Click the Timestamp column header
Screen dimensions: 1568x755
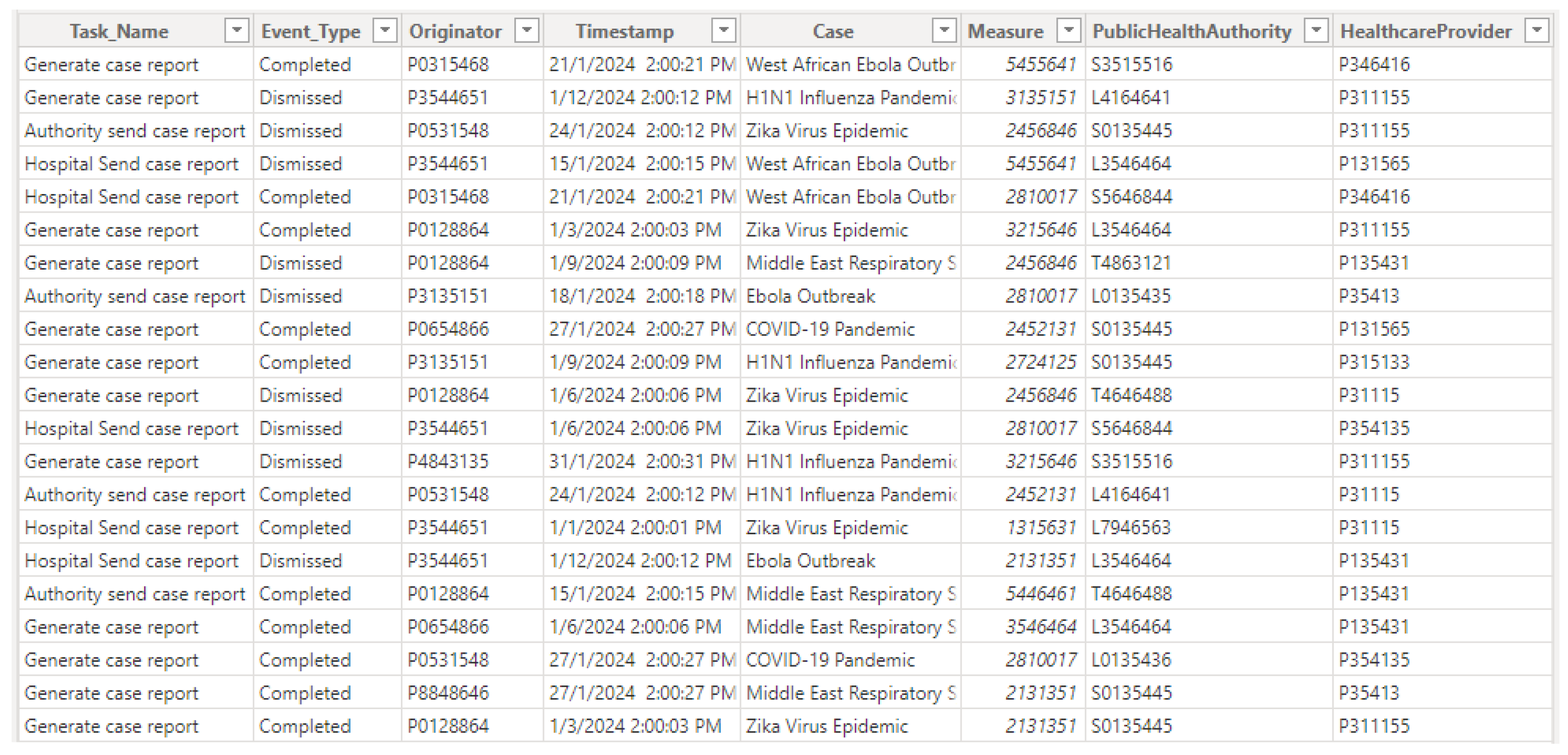click(625, 32)
